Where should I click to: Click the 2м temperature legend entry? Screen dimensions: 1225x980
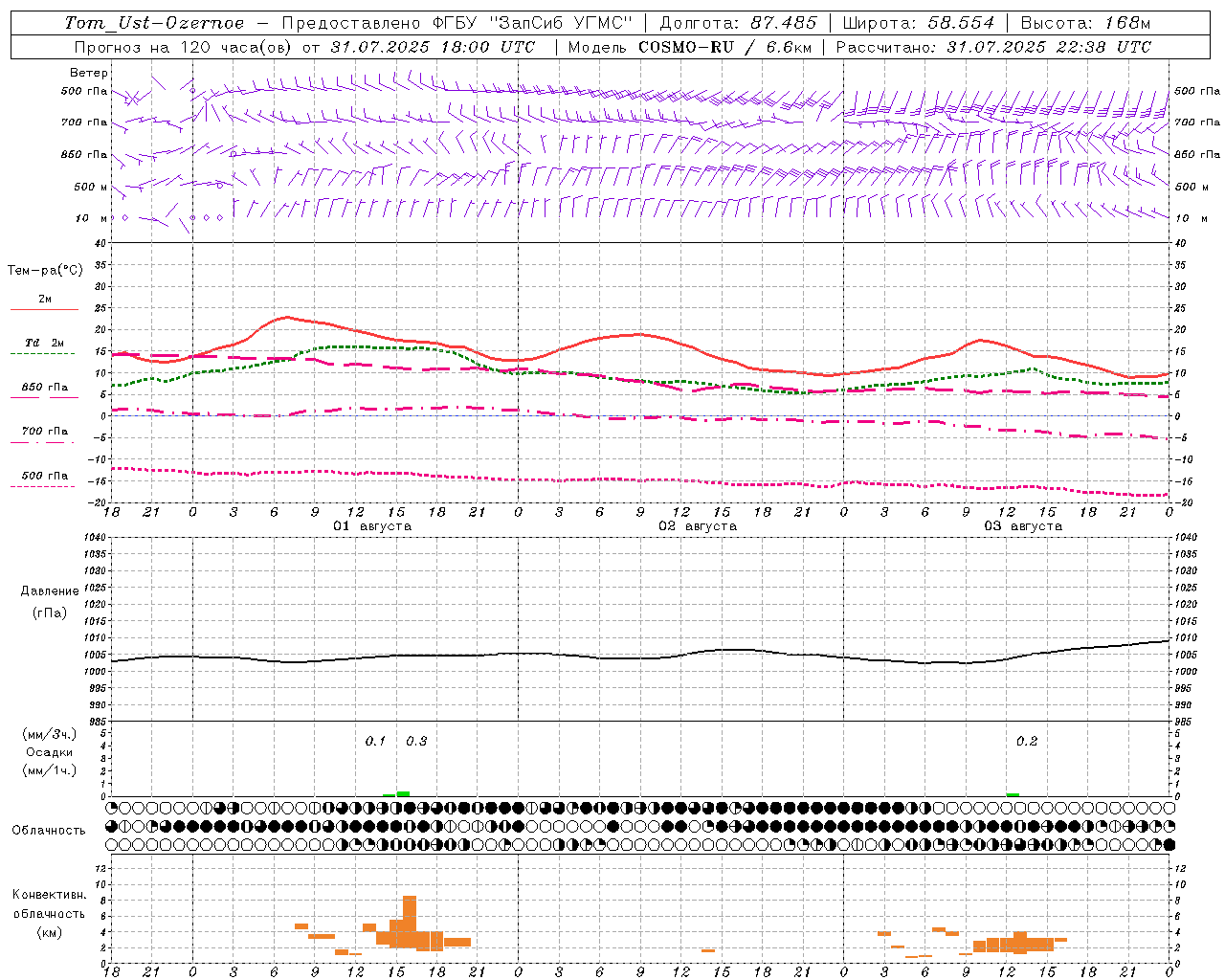(x=45, y=299)
